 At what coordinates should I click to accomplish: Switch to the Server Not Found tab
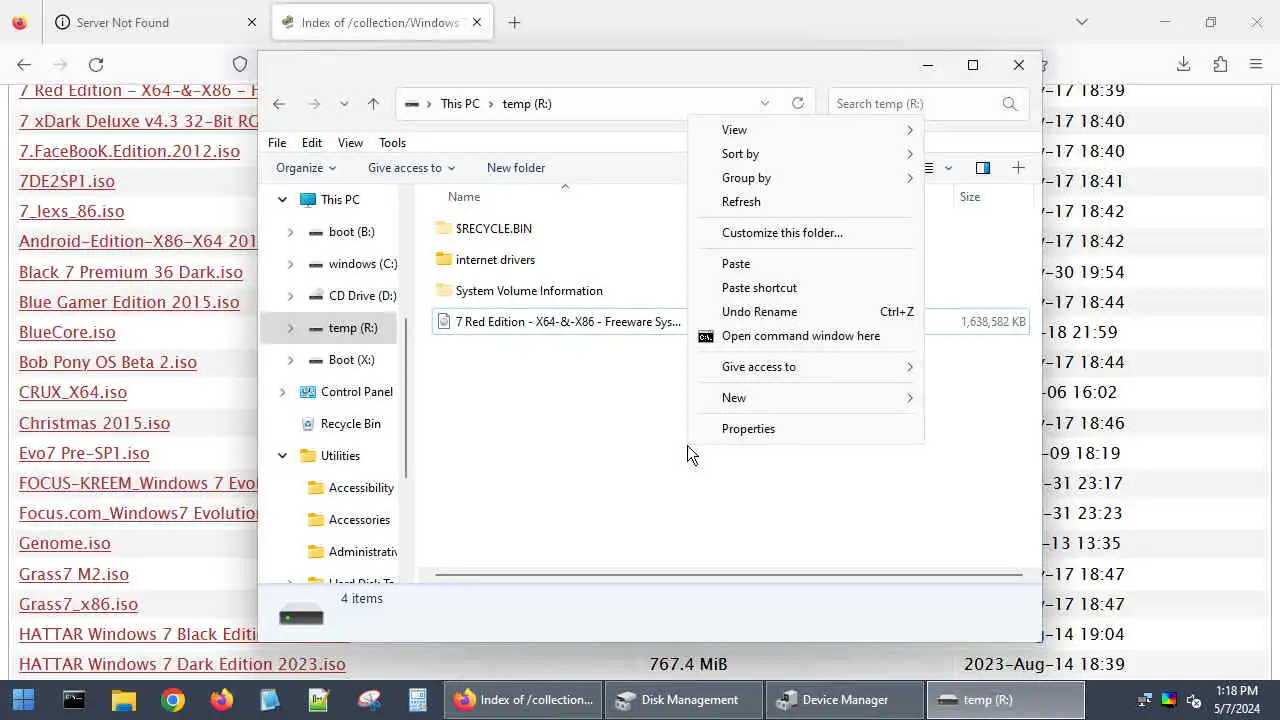[155, 22]
